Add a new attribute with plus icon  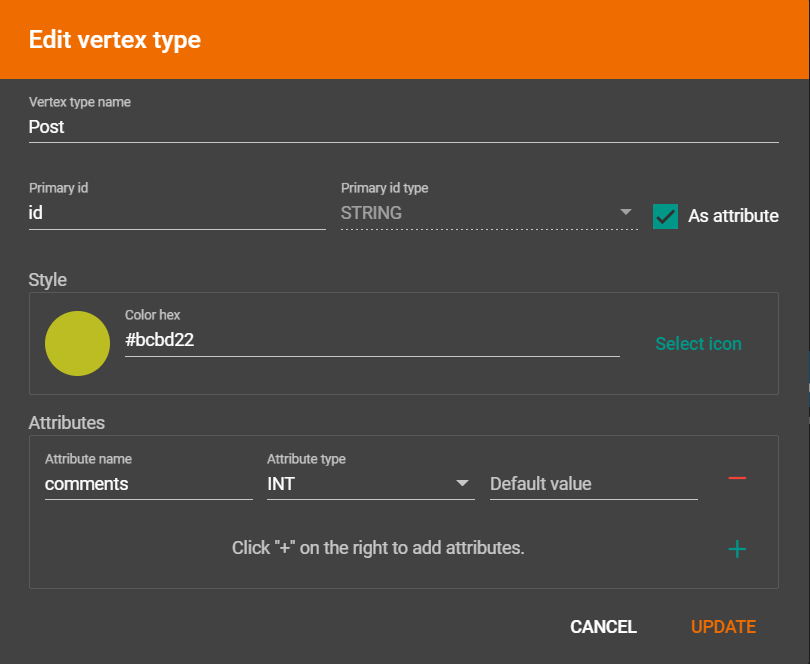[x=737, y=549]
